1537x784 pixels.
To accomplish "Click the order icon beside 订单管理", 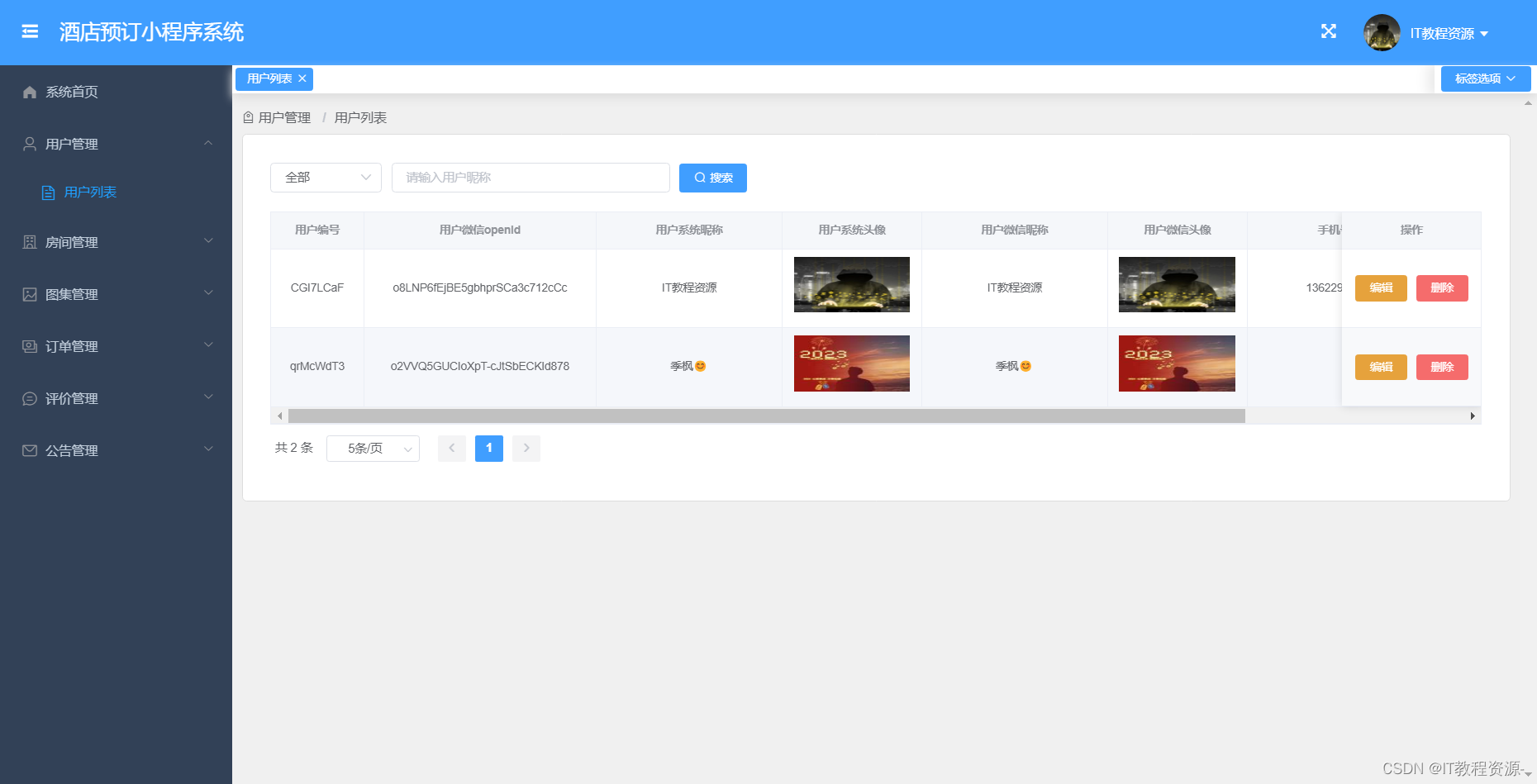I will 30,346.
